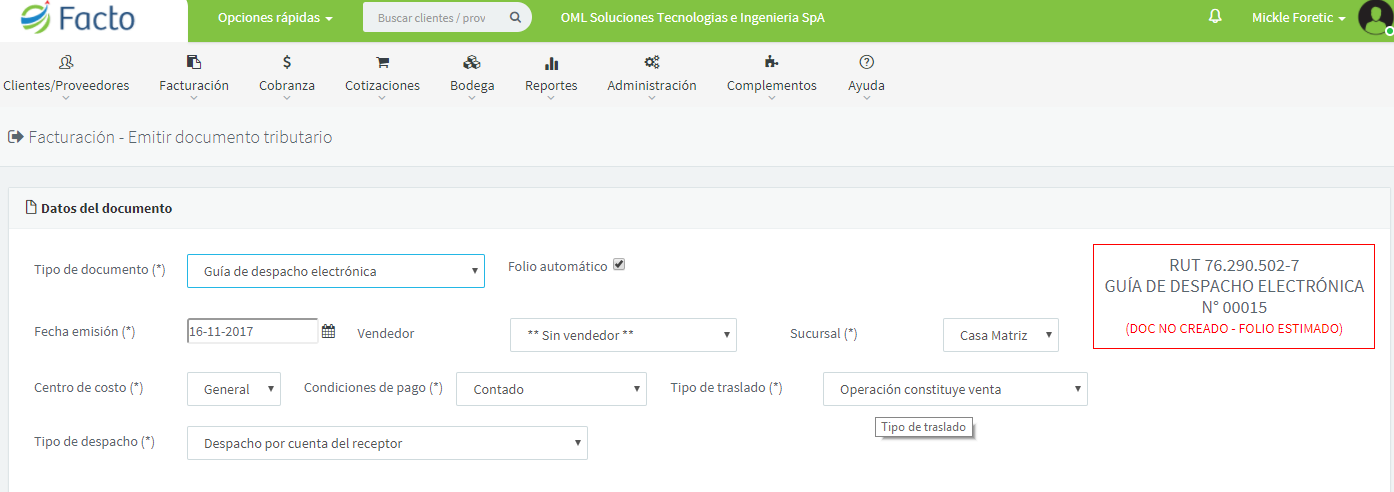
Task: Open the Tipo de documento dropdown
Action: 336,271
